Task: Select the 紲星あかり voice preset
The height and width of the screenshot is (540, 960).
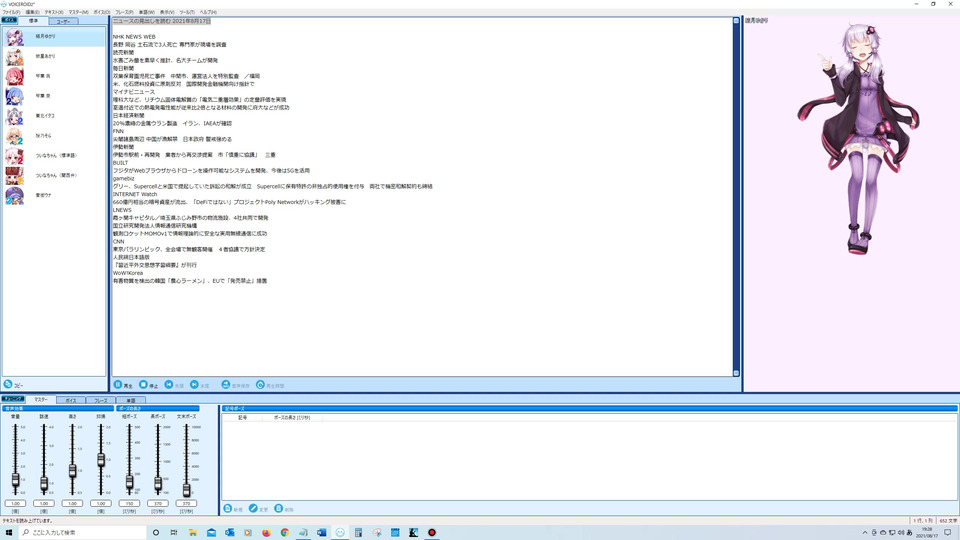Action: 54,56
